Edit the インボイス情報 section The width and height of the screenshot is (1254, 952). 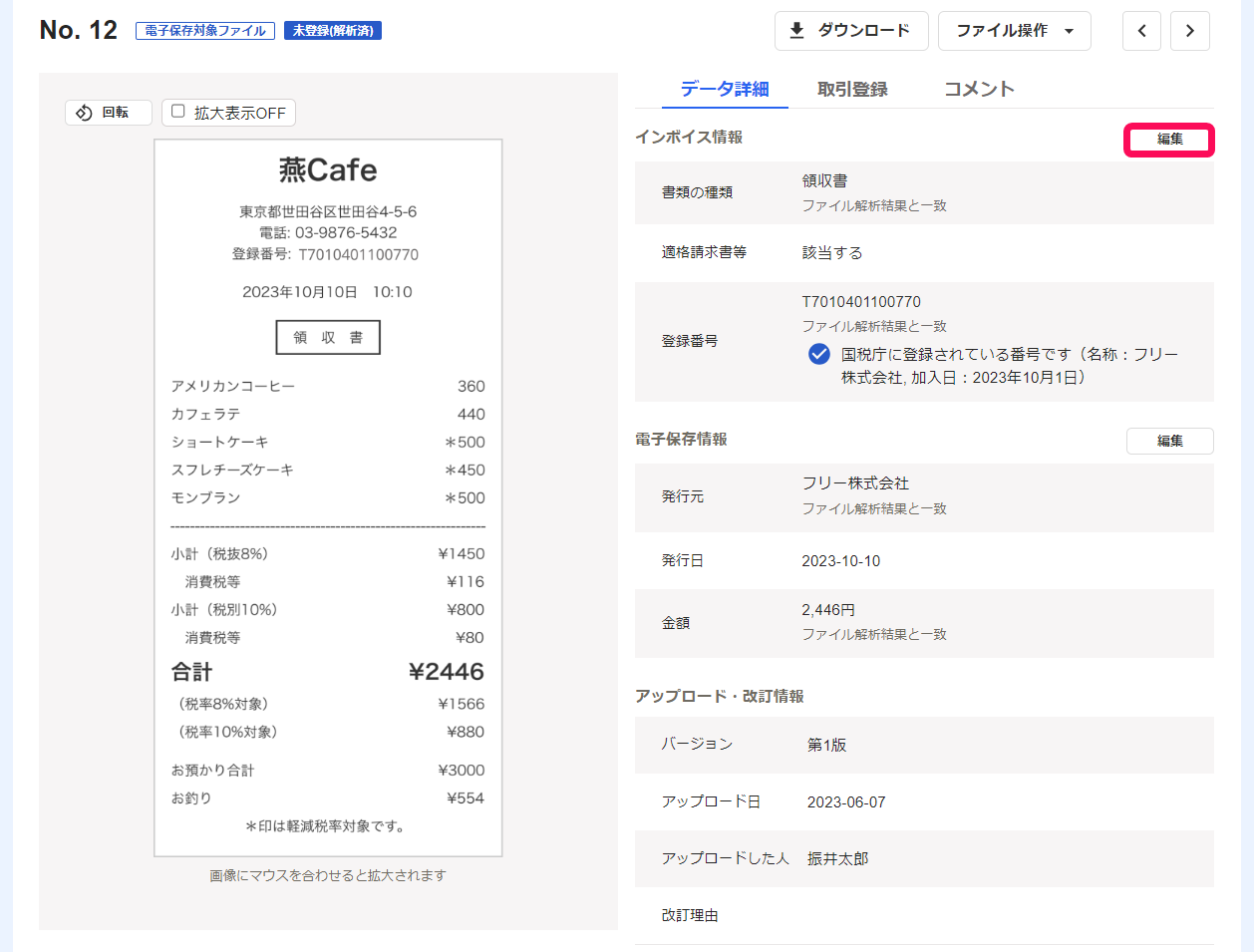click(1169, 140)
